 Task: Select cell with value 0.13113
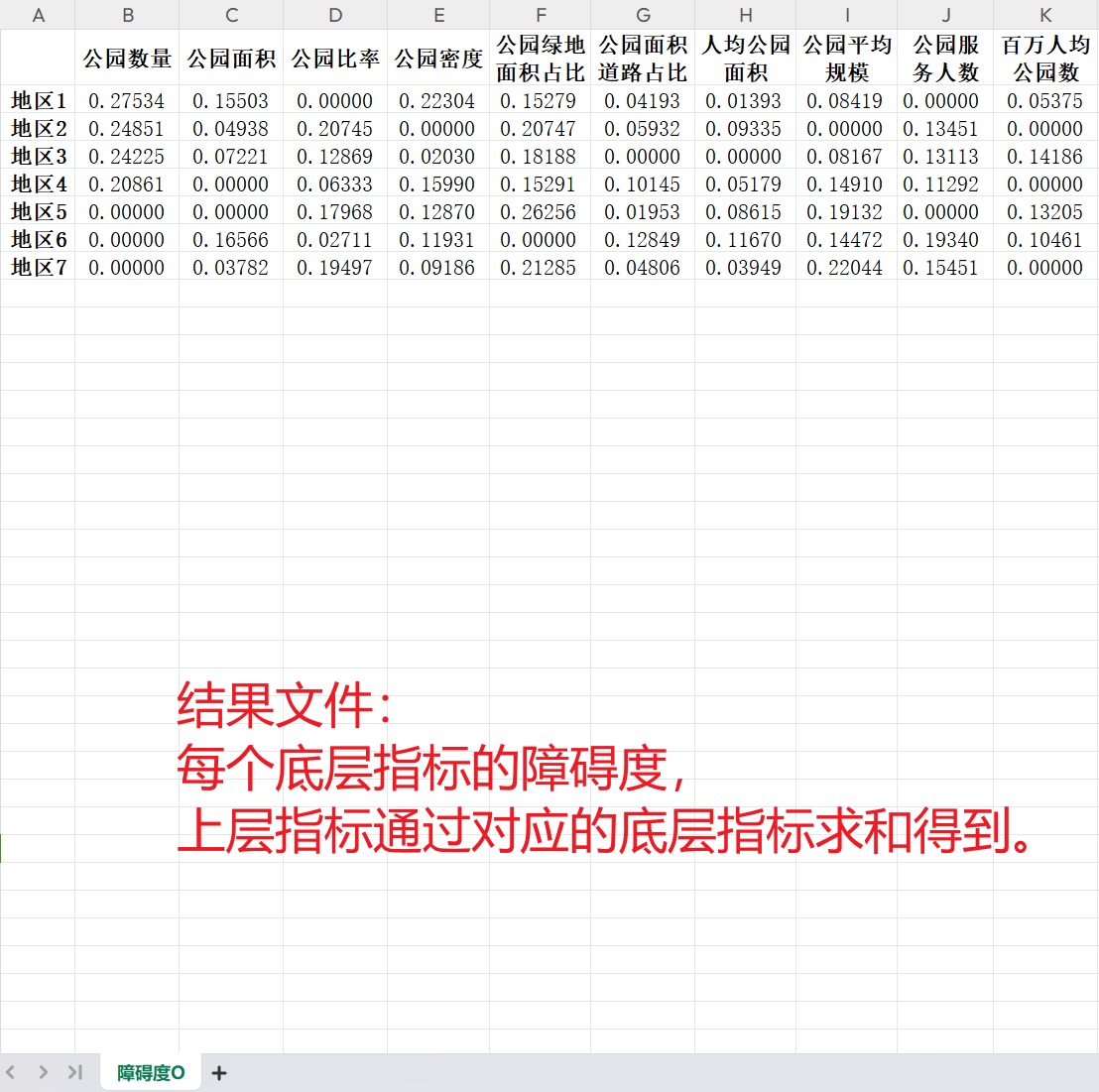pyautogui.click(x=945, y=157)
